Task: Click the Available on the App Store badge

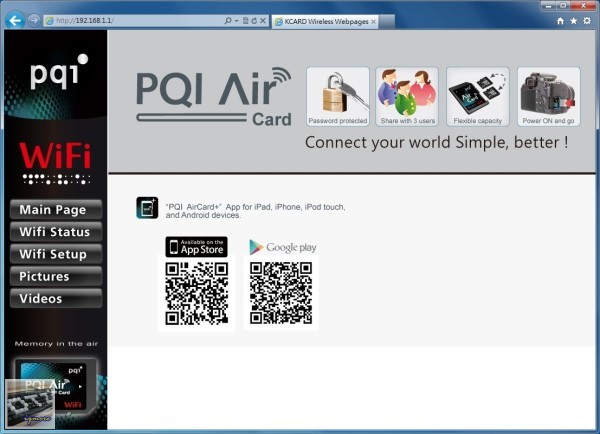Action: [x=196, y=247]
